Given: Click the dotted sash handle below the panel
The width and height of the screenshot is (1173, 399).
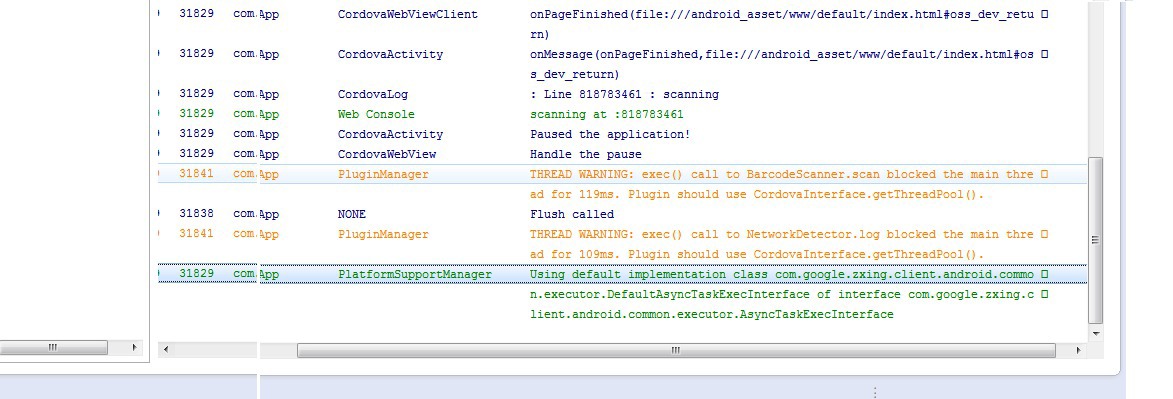Looking at the screenshot, I should tap(875, 392).
